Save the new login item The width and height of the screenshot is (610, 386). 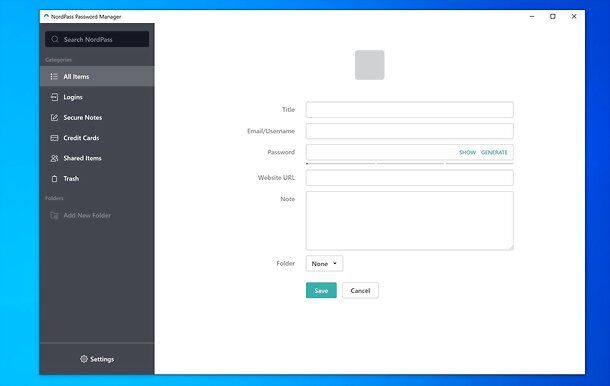(x=321, y=290)
